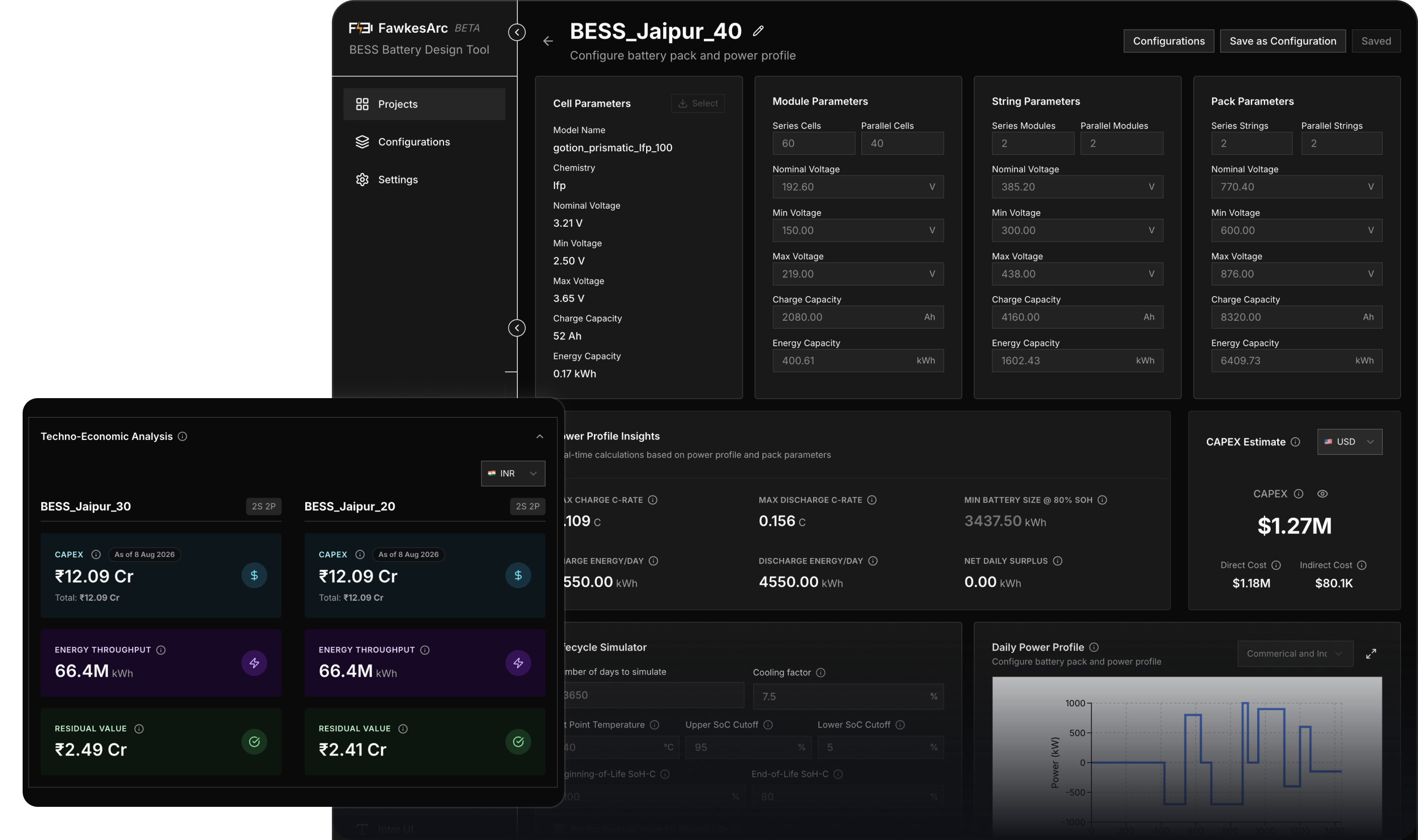
Task: Expand the Daily Power Profile chart fullscreen
Action: pyautogui.click(x=1370, y=653)
